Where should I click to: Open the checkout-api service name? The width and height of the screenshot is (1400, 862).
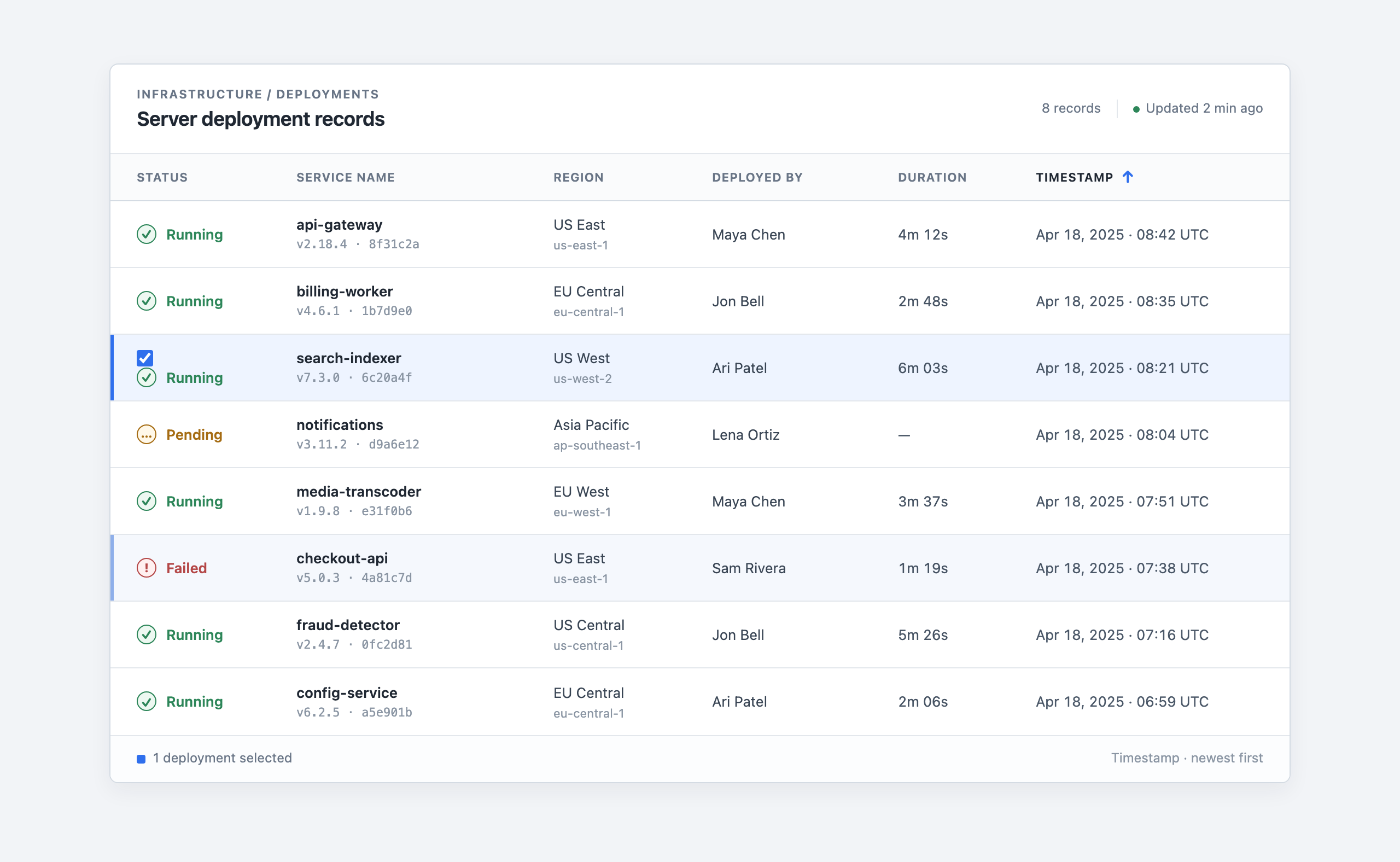342,558
